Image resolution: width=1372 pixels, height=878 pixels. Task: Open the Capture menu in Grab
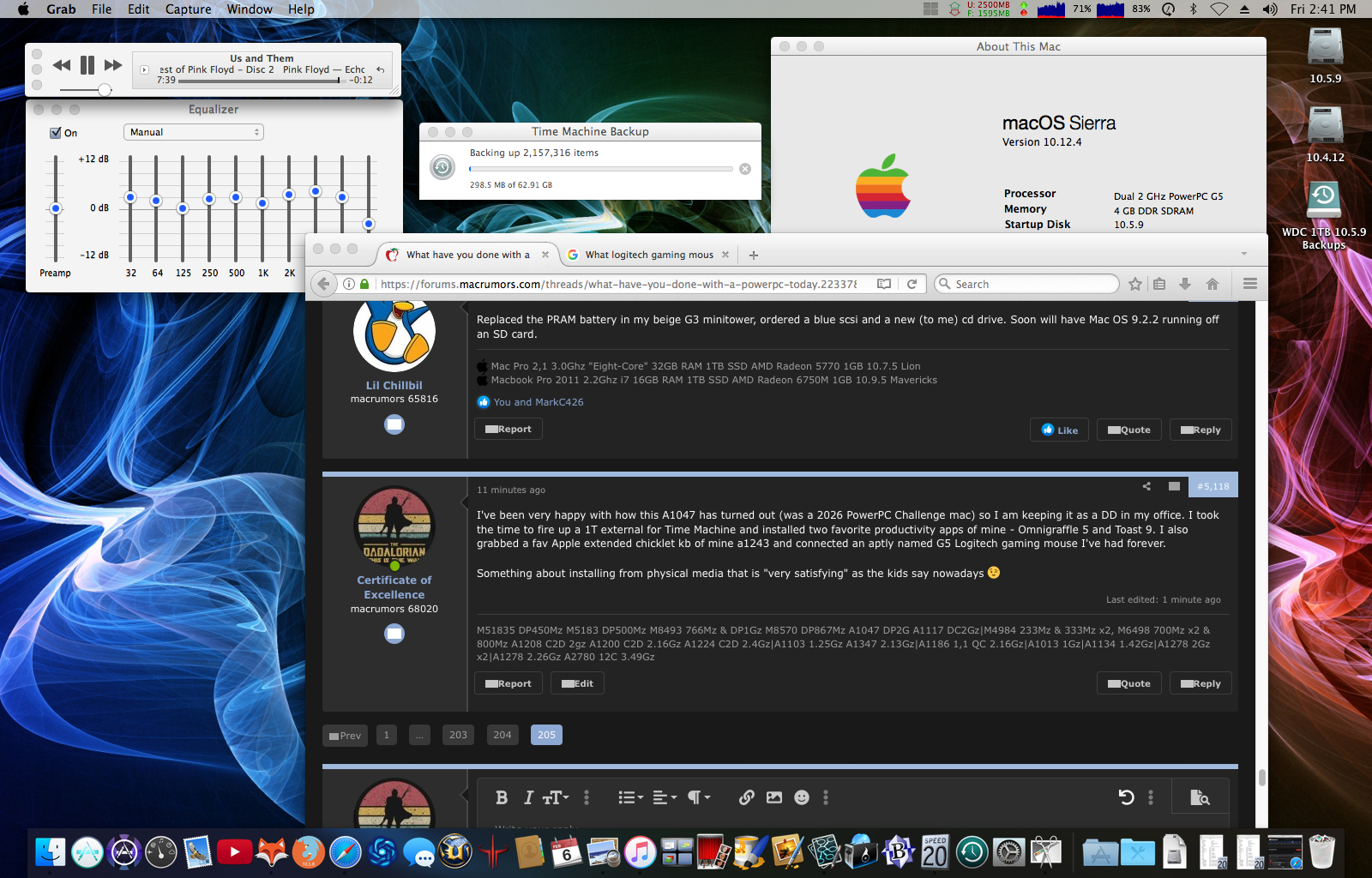click(188, 9)
